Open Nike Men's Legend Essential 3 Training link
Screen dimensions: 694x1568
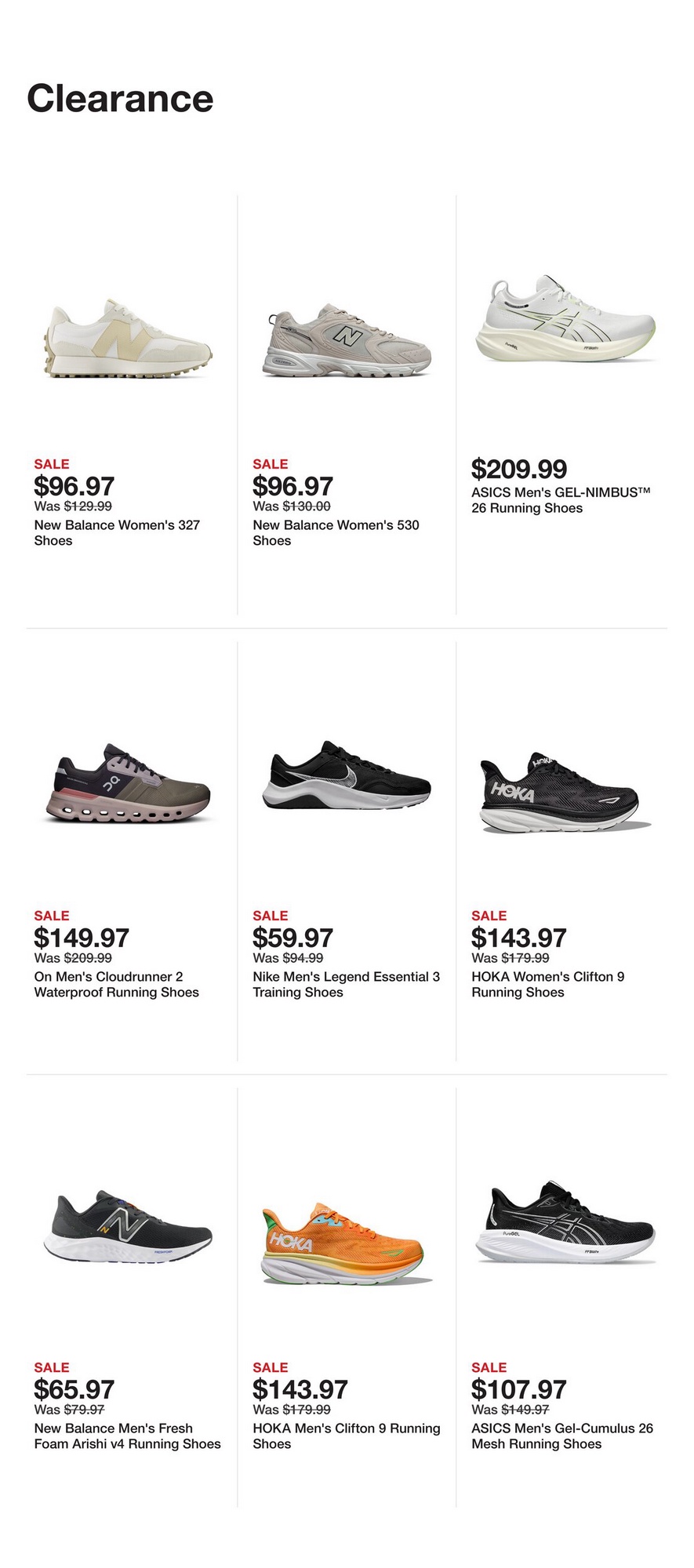click(x=346, y=985)
